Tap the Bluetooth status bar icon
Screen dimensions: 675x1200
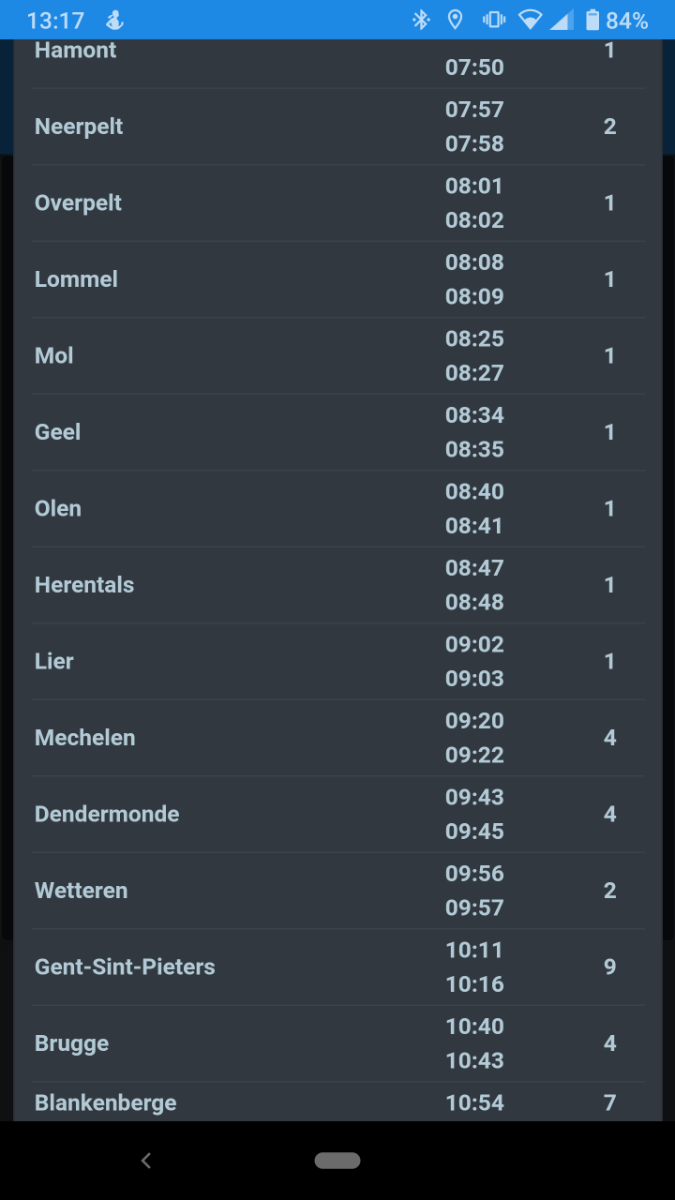point(421,20)
